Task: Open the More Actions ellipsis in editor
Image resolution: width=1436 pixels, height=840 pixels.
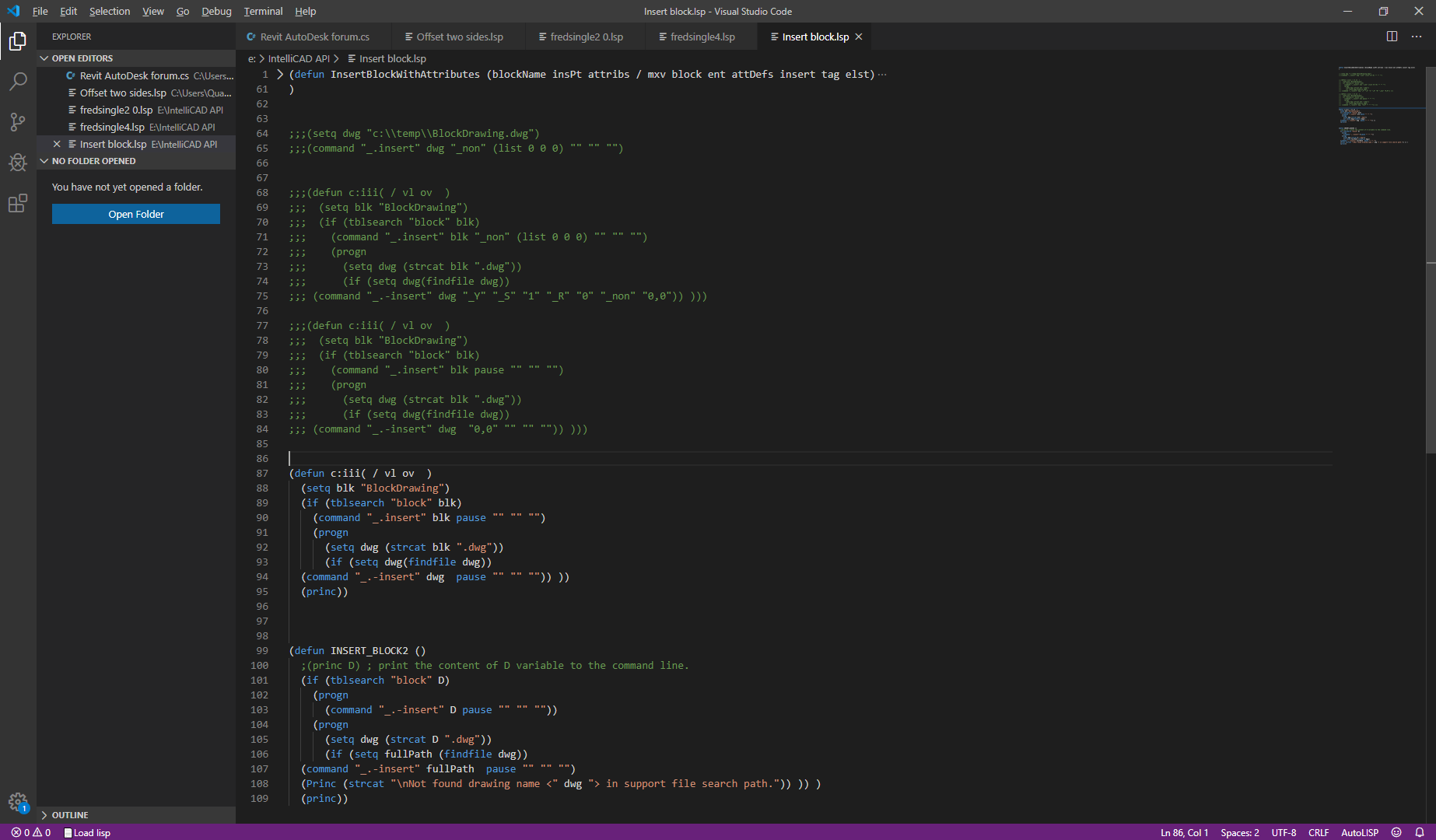Action: 1417,37
